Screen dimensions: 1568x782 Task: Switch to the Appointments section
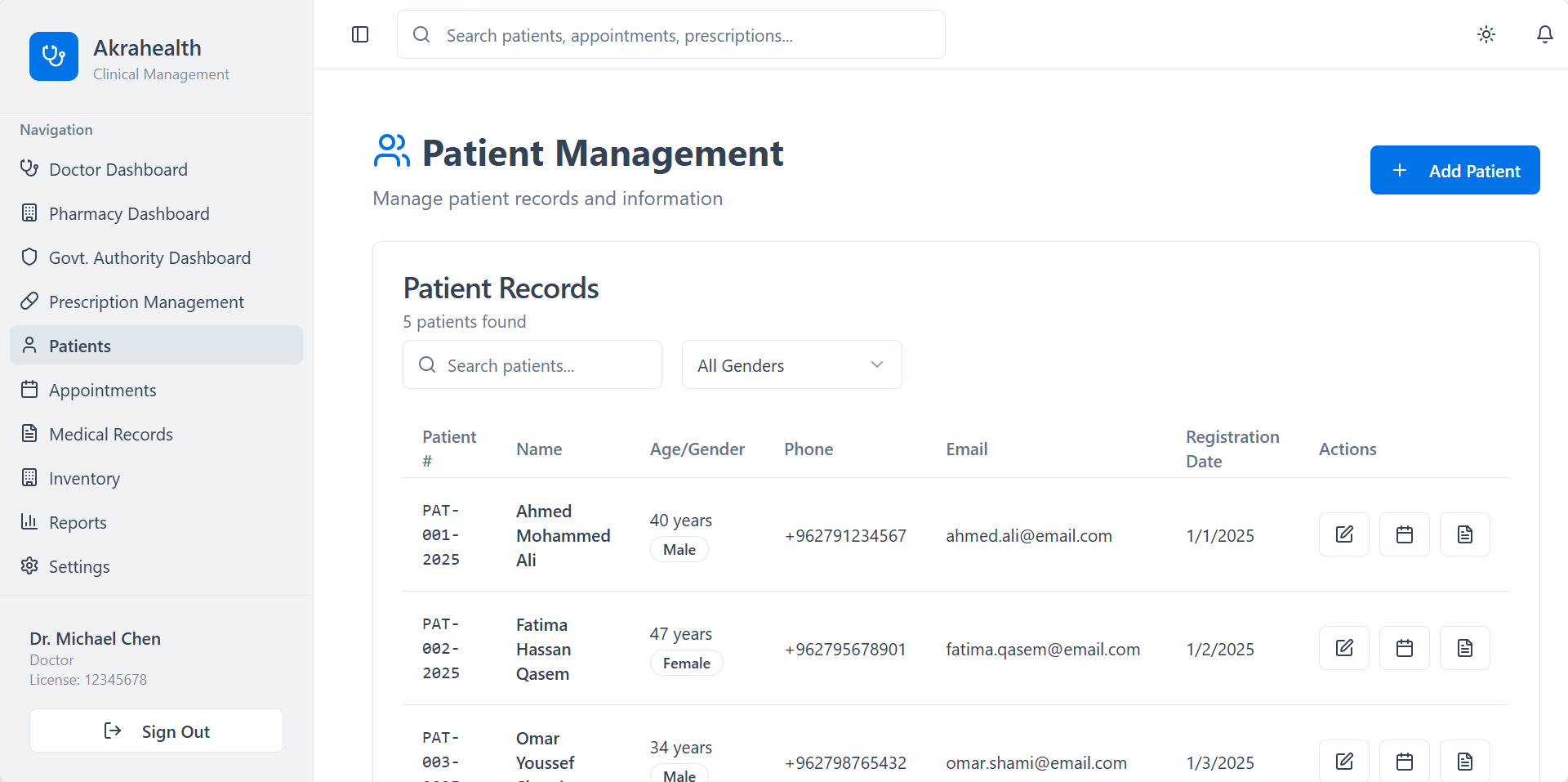(x=103, y=390)
